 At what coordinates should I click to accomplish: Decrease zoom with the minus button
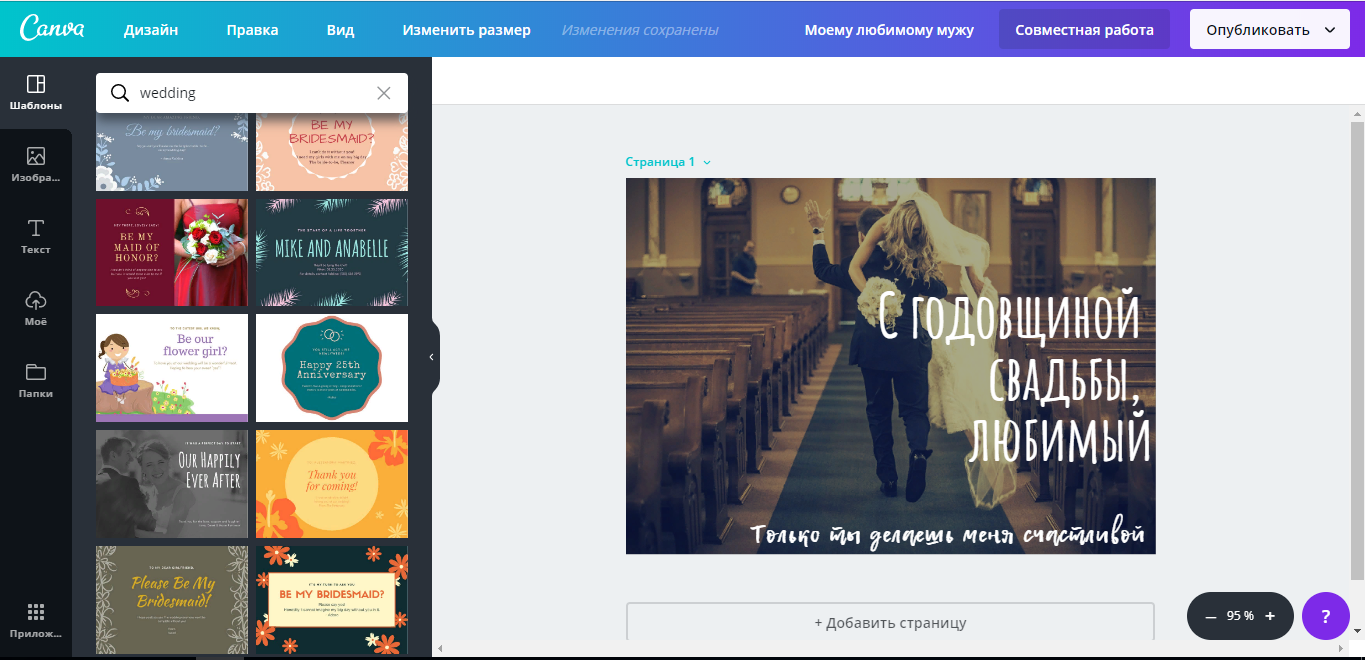1211,616
